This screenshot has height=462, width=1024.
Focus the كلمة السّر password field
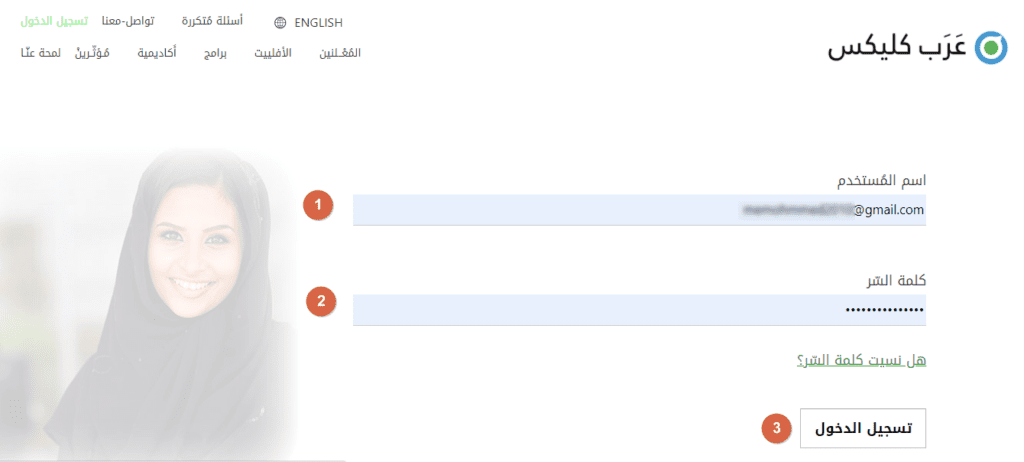click(639, 310)
